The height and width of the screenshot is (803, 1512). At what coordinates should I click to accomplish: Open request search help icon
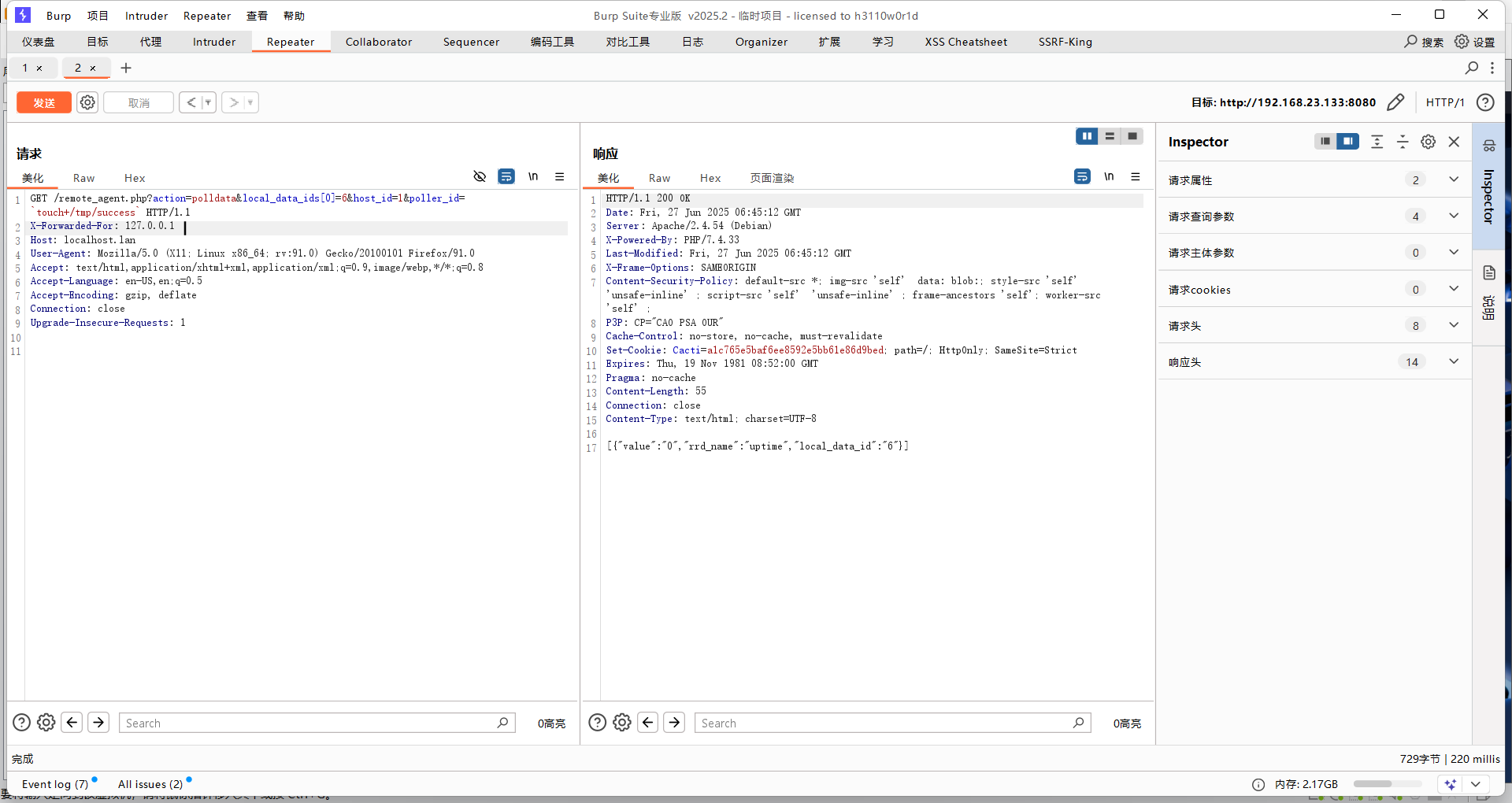click(22, 723)
